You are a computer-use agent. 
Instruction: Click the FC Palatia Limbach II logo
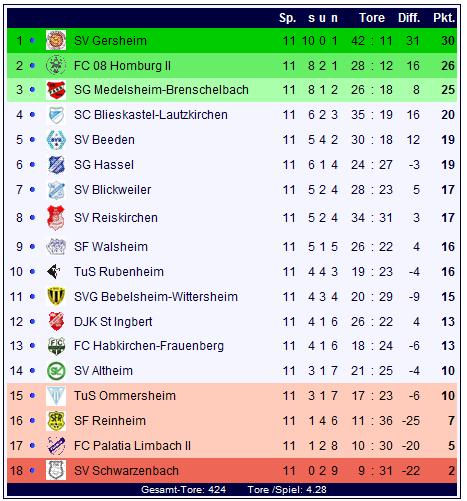coord(56,445)
